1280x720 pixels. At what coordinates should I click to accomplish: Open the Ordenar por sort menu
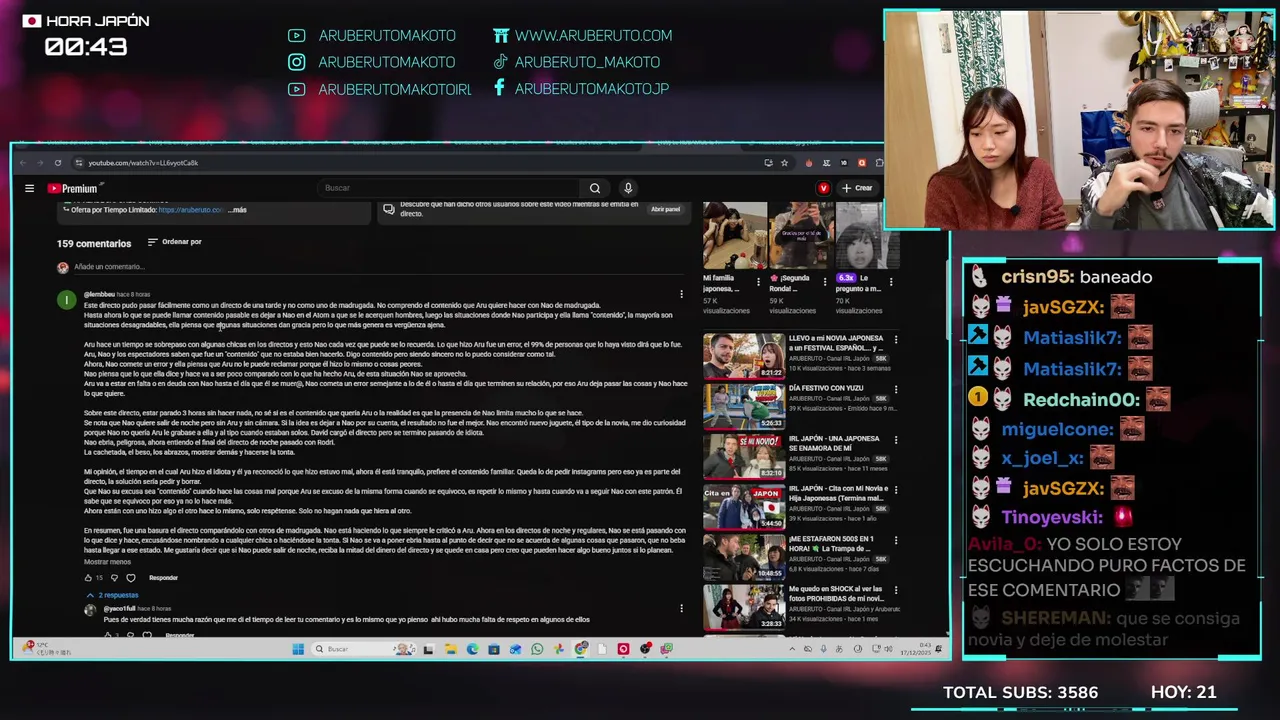click(x=175, y=242)
